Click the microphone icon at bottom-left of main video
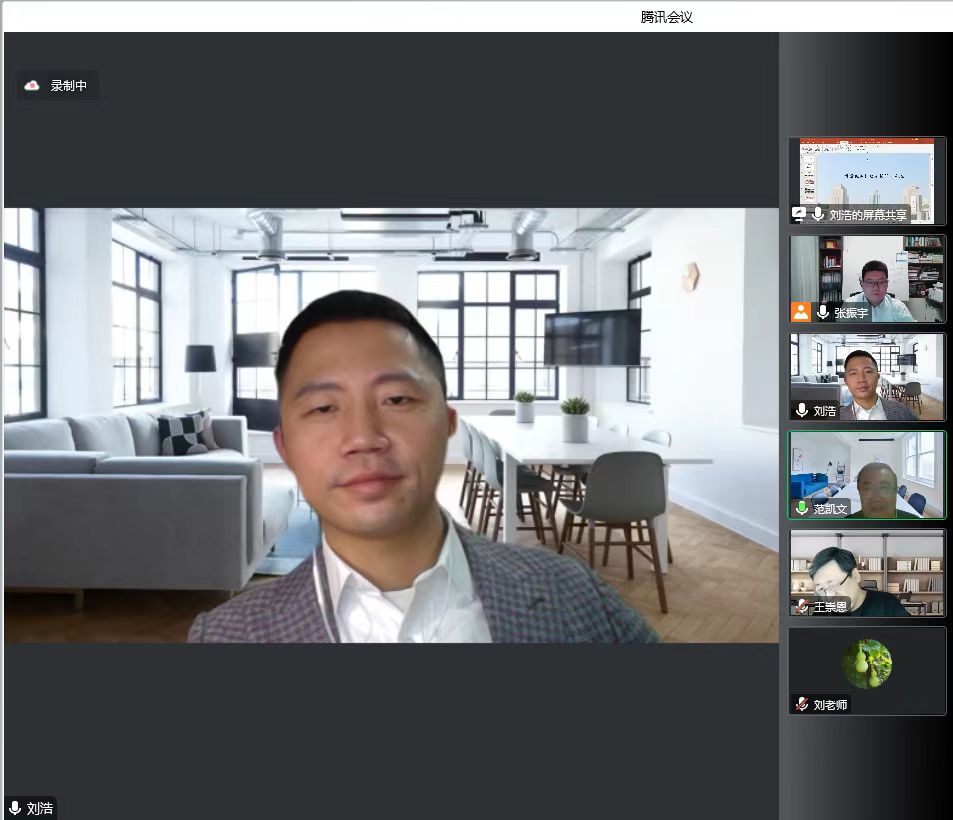Image resolution: width=953 pixels, height=820 pixels. pyautogui.click(x=14, y=808)
